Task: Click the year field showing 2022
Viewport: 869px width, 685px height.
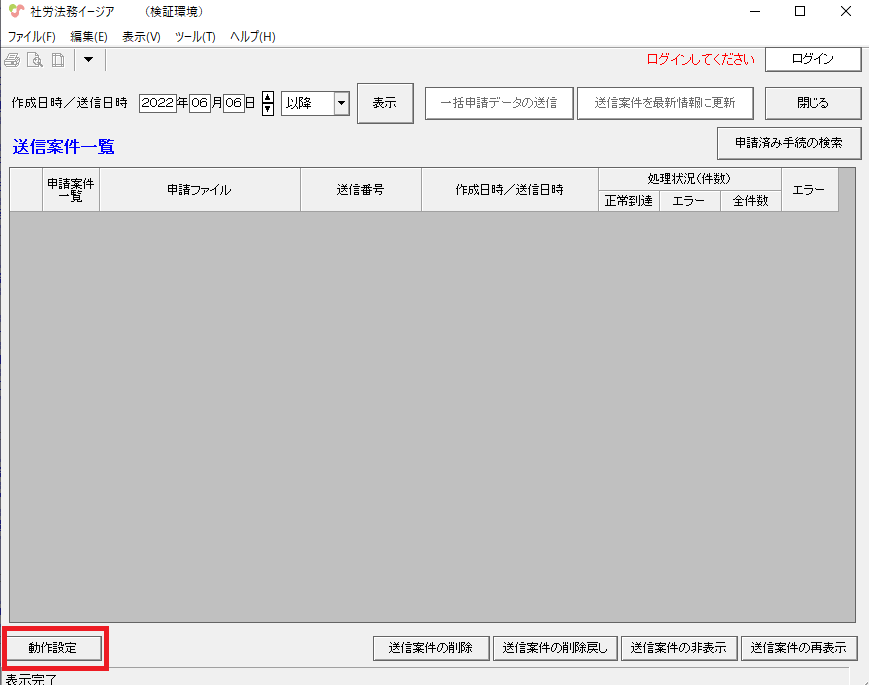Action: pyautogui.click(x=157, y=103)
